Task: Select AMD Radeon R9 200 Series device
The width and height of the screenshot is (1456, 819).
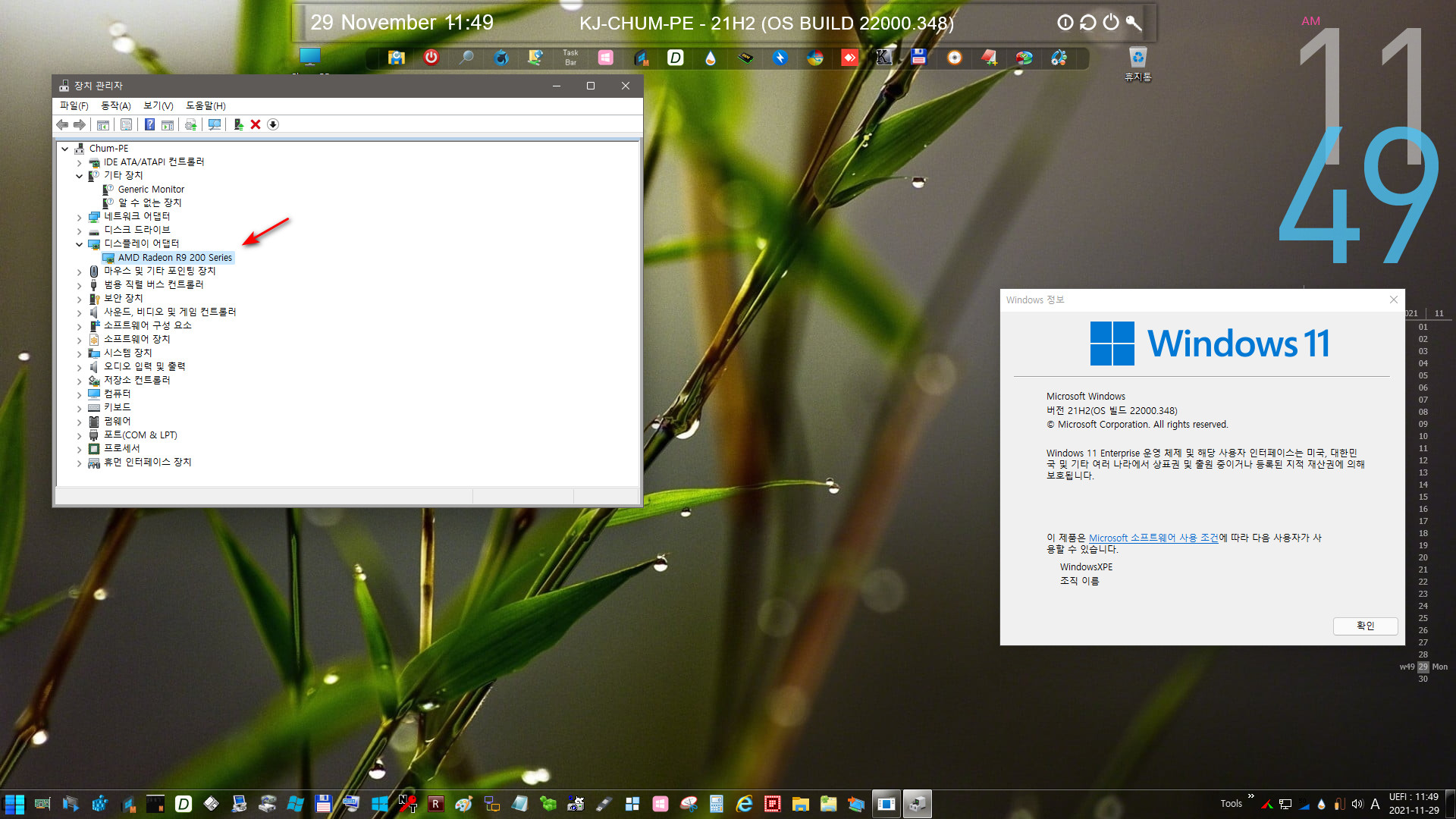Action: [175, 258]
